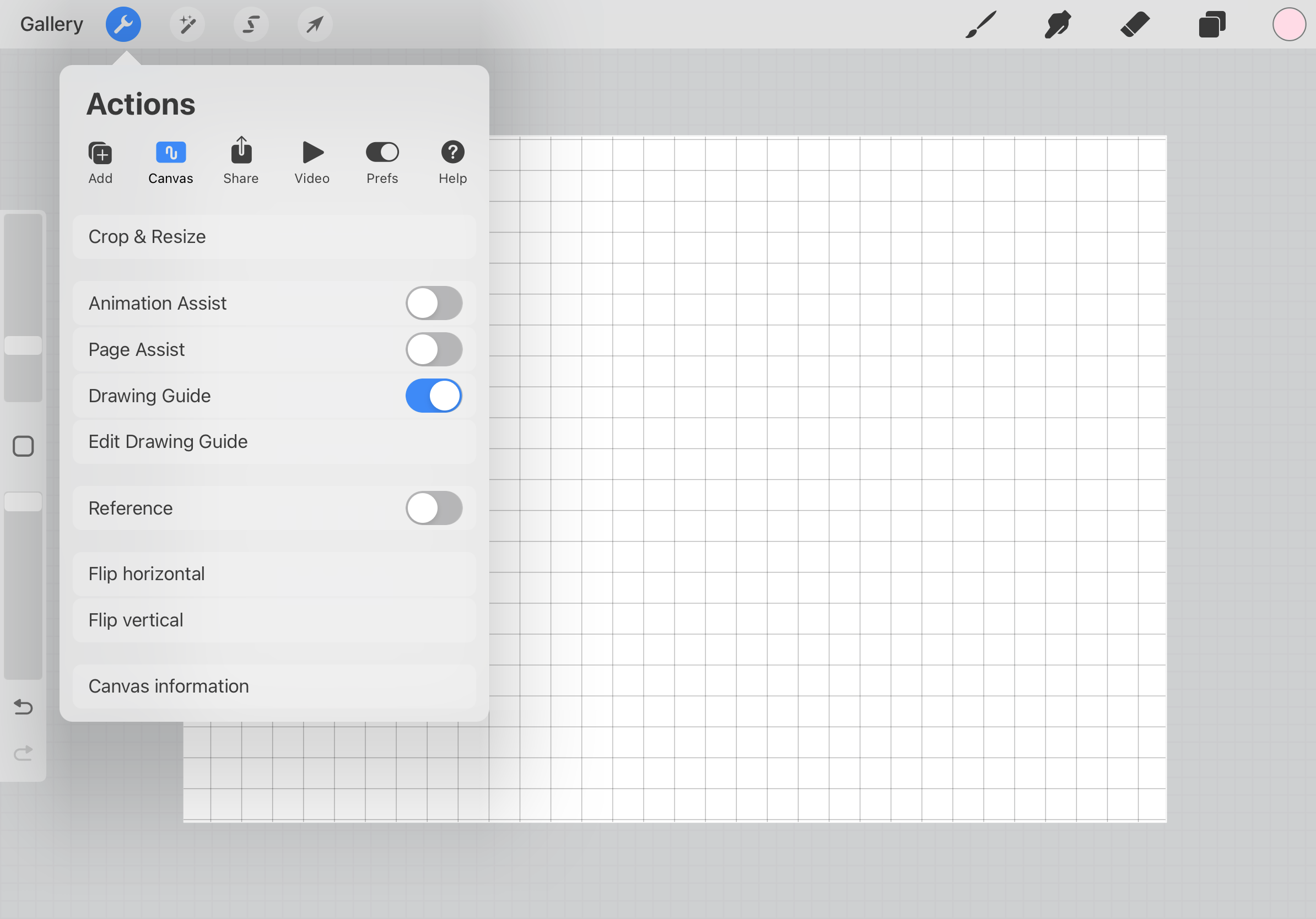
Task: Open the active color swatch
Action: pyautogui.click(x=1289, y=24)
